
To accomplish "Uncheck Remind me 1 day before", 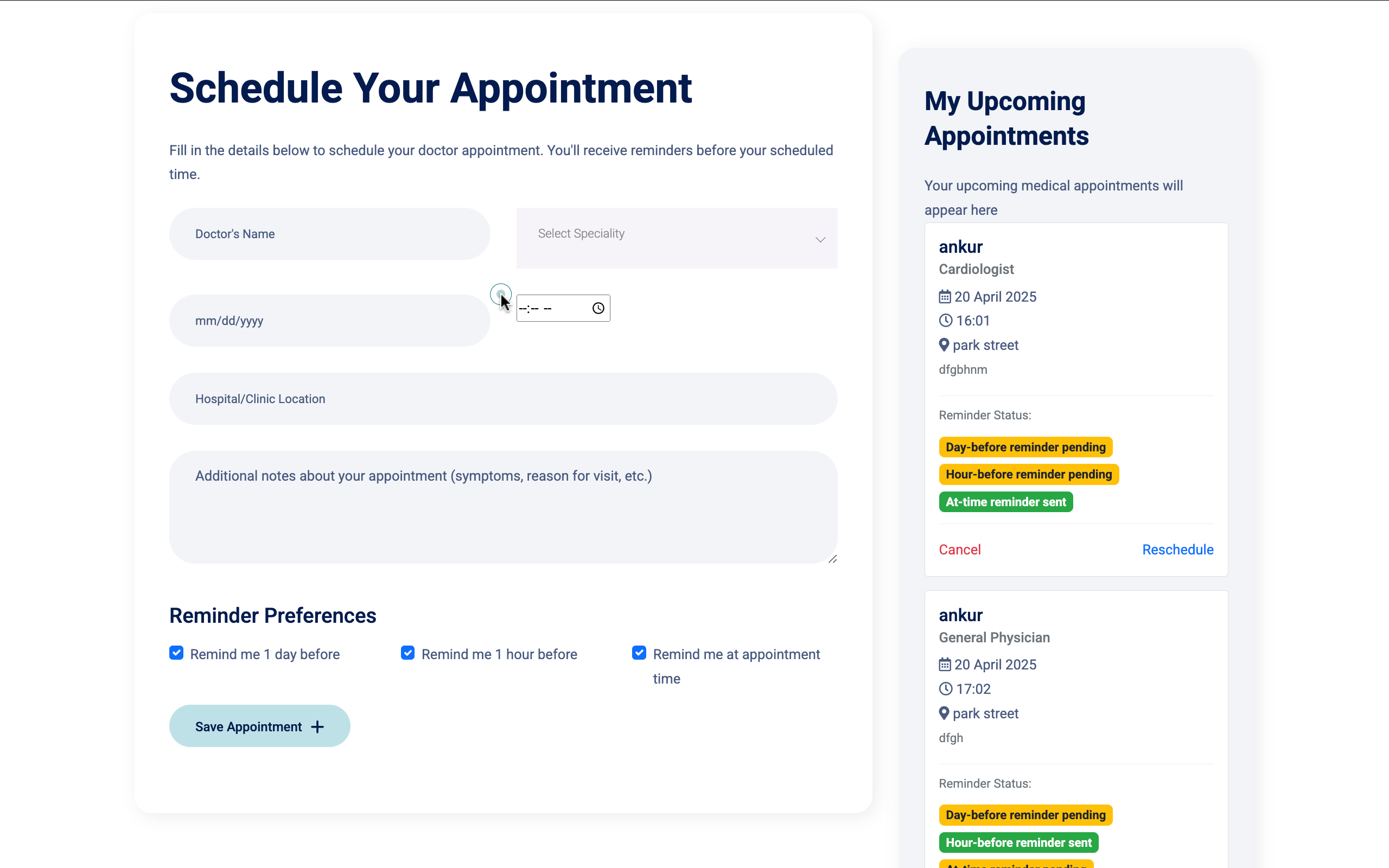I will pos(176,653).
